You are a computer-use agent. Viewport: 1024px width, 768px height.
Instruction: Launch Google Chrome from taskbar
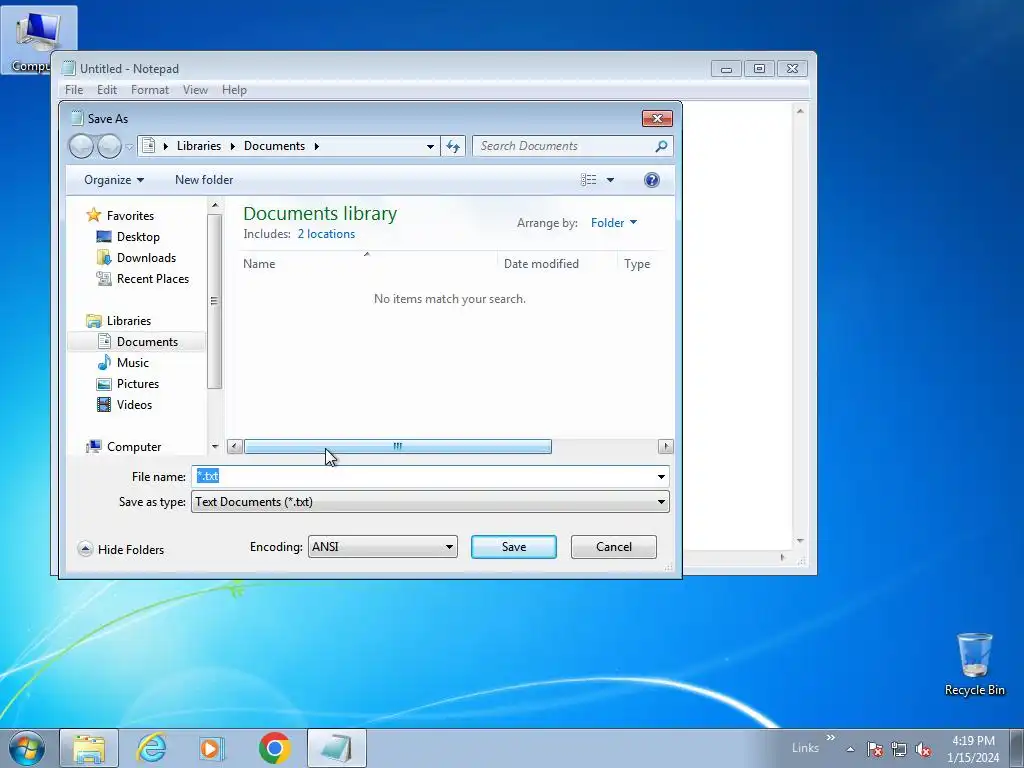coord(275,748)
